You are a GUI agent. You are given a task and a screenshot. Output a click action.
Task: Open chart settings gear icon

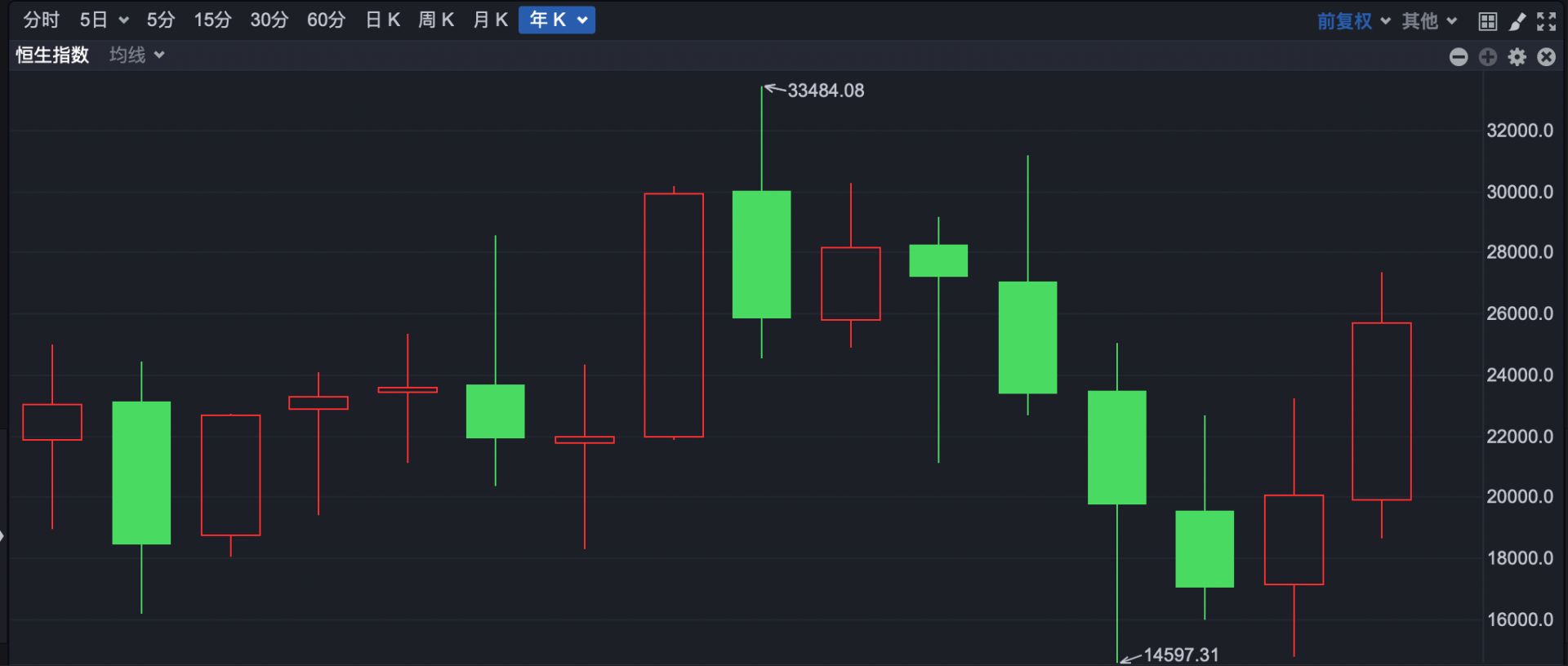(1517, 57)
